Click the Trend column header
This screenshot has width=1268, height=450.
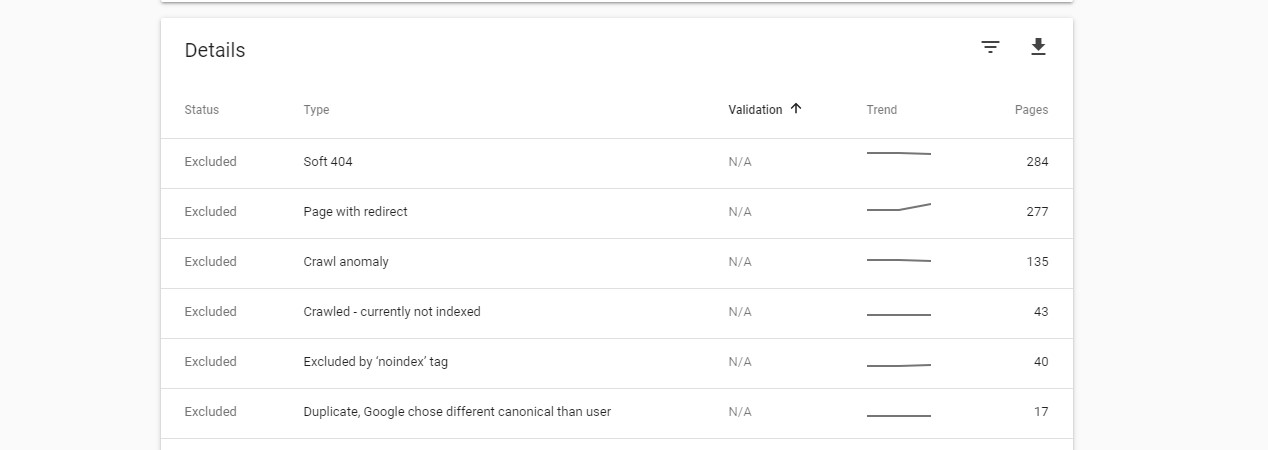pyautogui.click(x=882, y=110)
